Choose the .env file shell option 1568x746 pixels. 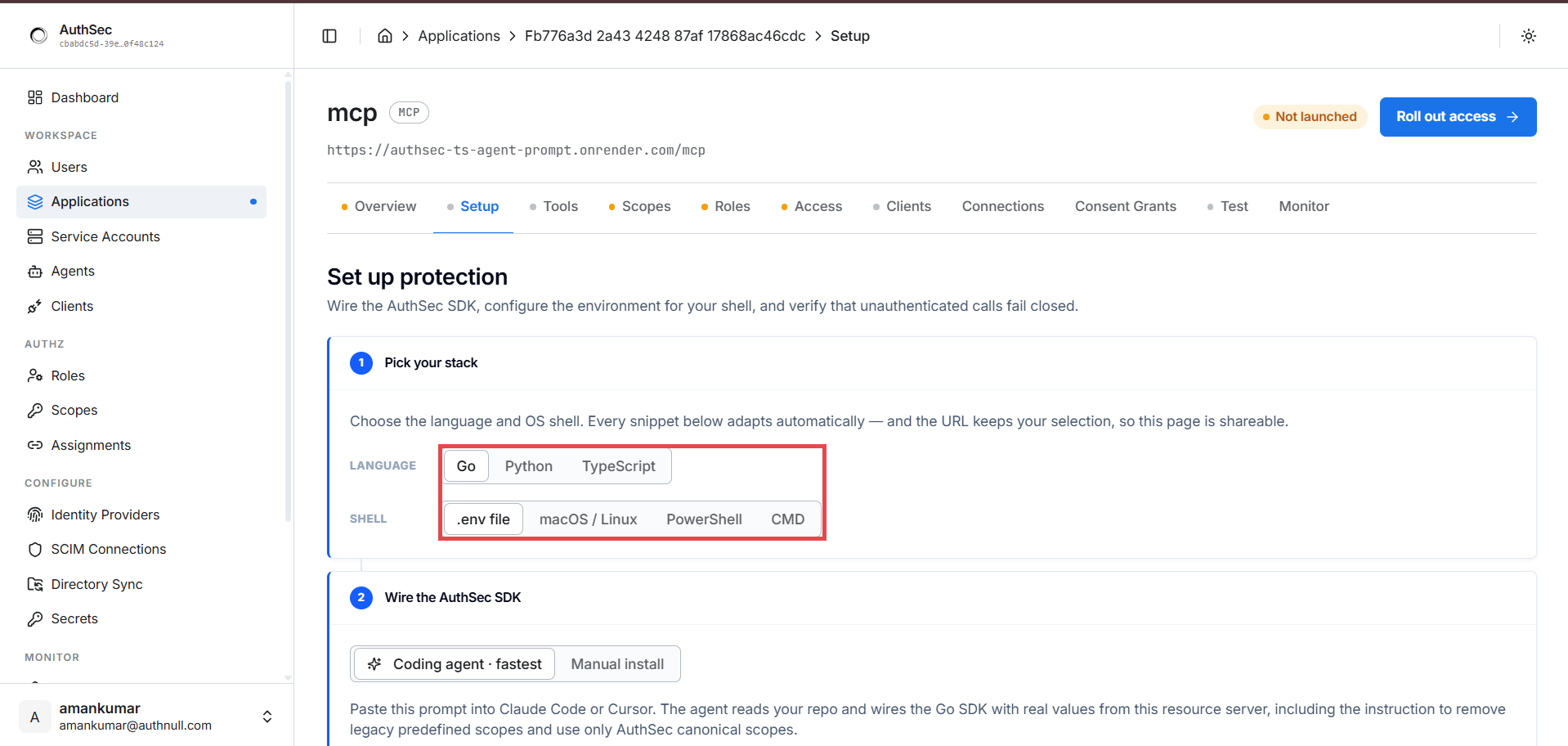point(483,519)
